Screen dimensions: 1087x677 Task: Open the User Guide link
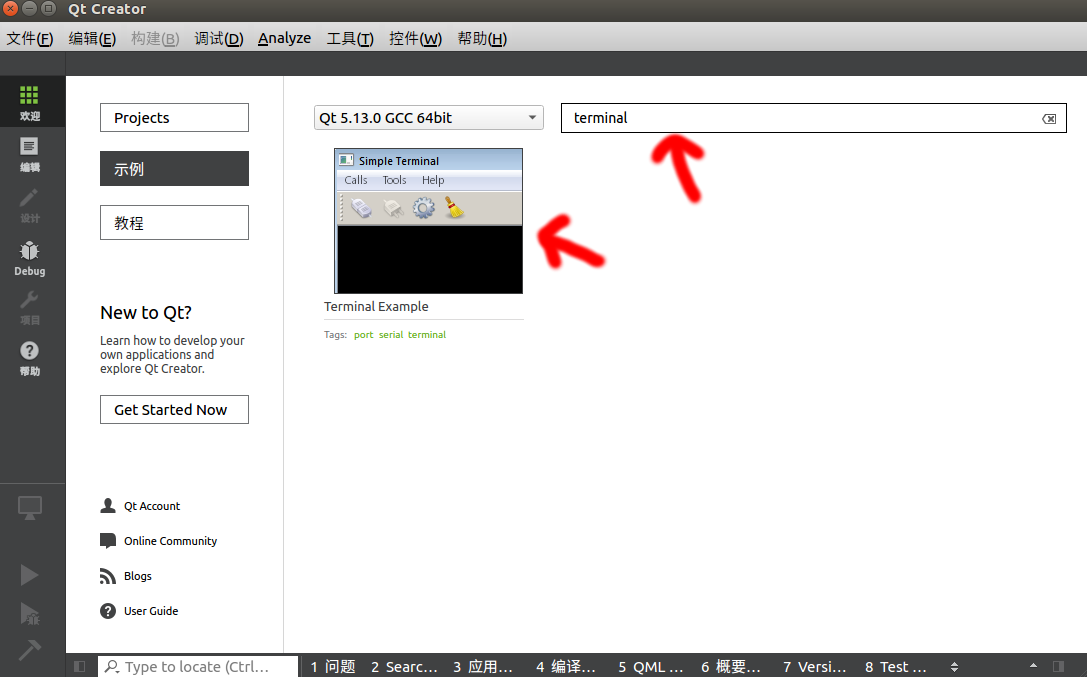pos(151,611)
